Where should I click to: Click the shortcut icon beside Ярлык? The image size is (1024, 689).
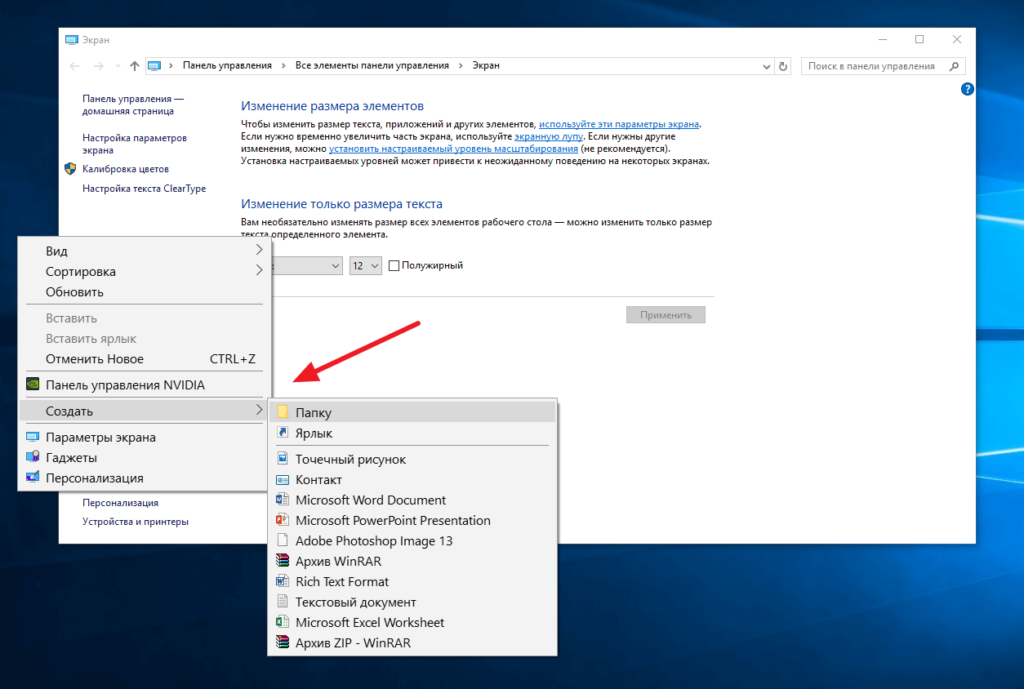[x=282, y=432]
